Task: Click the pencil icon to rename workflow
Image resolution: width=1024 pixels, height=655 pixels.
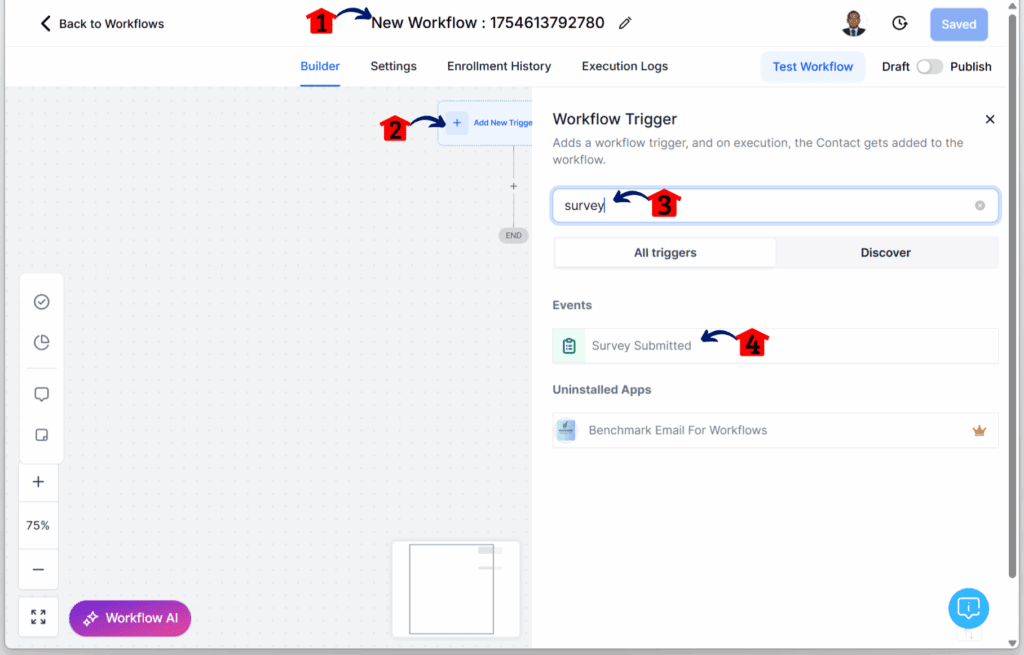Action: (625, 24)
